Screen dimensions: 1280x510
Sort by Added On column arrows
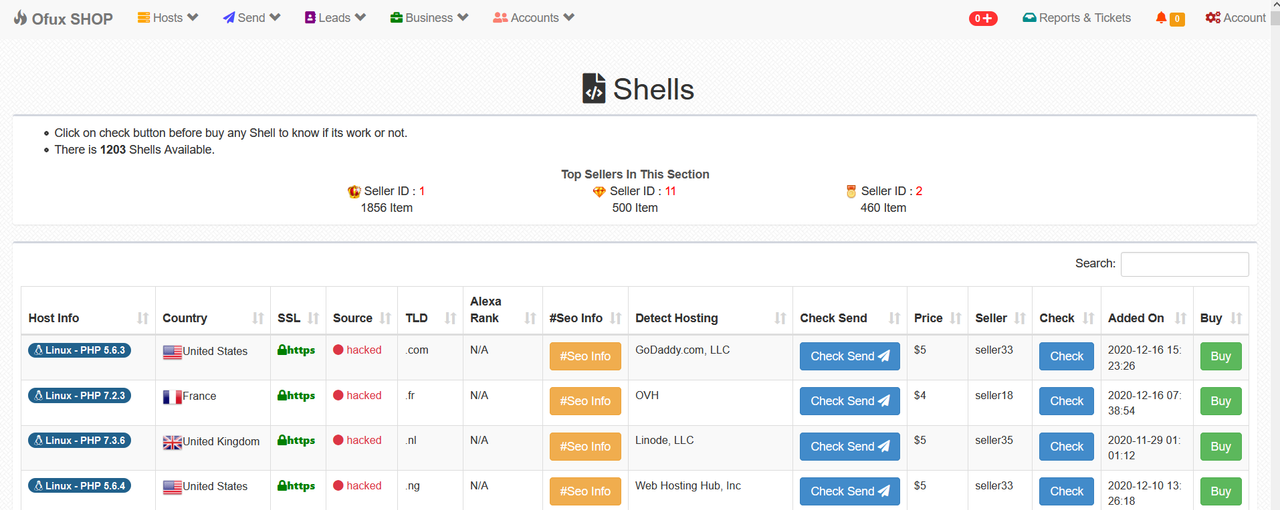pos(1180,318)
